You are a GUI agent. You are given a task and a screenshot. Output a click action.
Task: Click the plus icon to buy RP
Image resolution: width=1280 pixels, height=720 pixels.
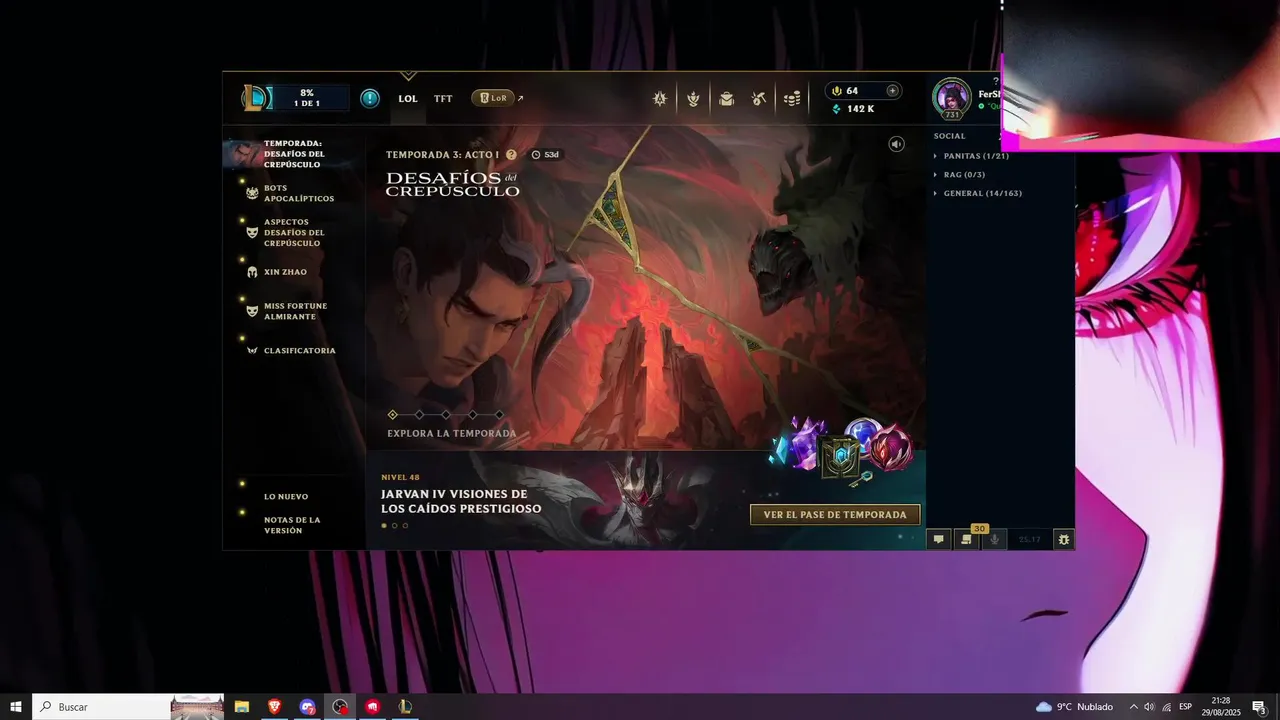coord(893,90)
